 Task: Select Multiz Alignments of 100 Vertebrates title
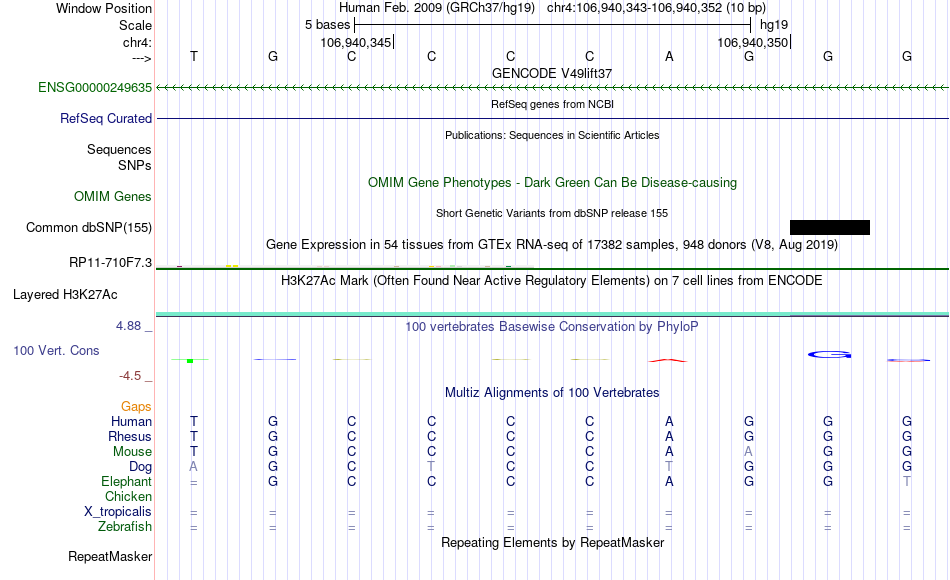click(552, 393)
